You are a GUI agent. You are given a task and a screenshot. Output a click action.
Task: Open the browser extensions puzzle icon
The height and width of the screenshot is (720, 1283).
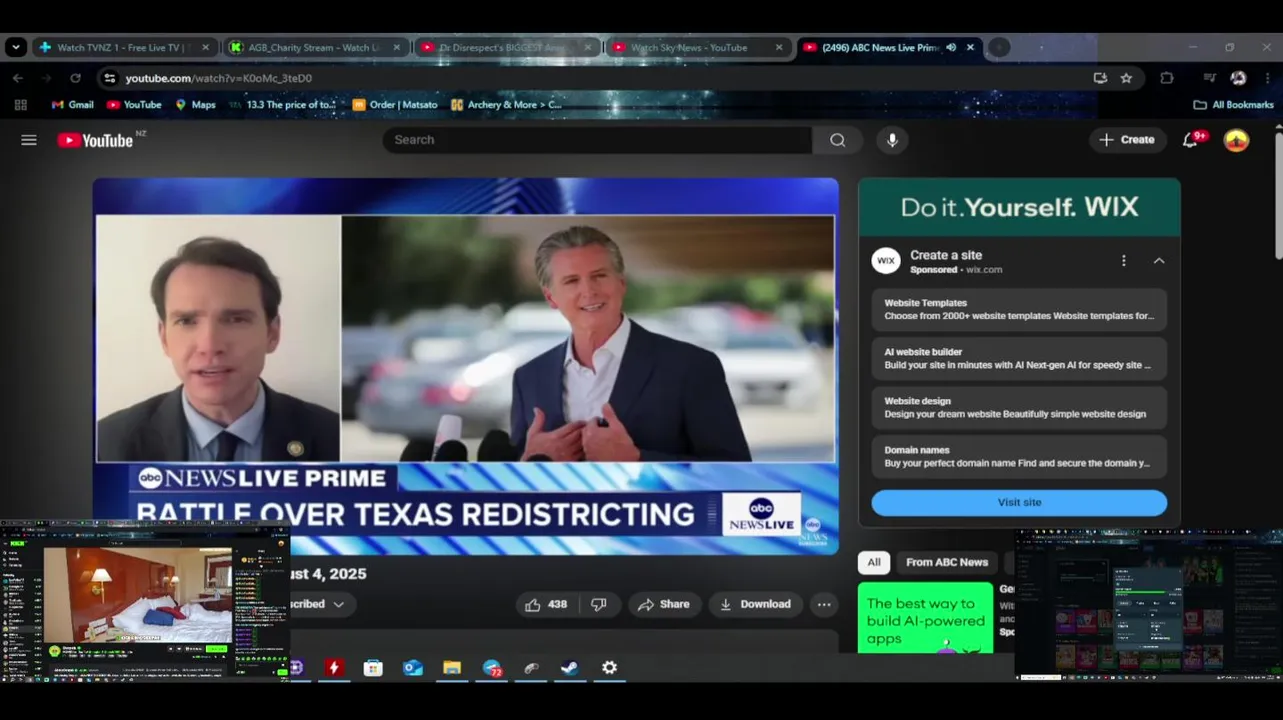[1167, 78]
